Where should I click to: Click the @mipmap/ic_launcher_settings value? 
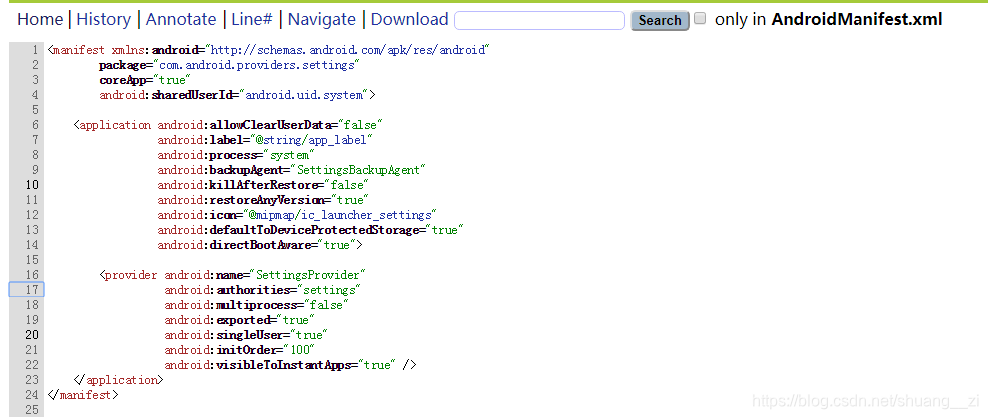point(339,215)
